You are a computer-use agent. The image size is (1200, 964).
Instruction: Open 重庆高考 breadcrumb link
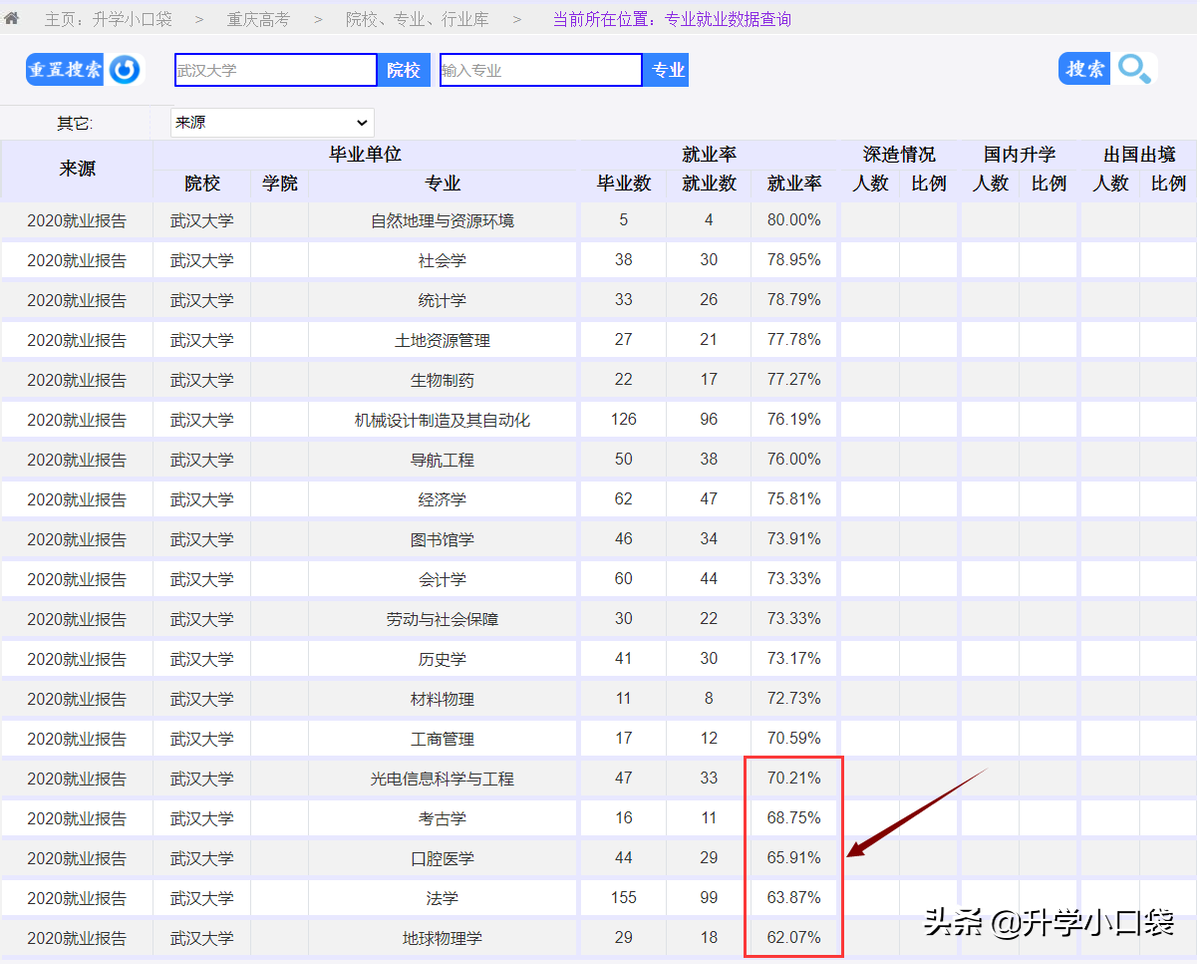pos(258,19)
